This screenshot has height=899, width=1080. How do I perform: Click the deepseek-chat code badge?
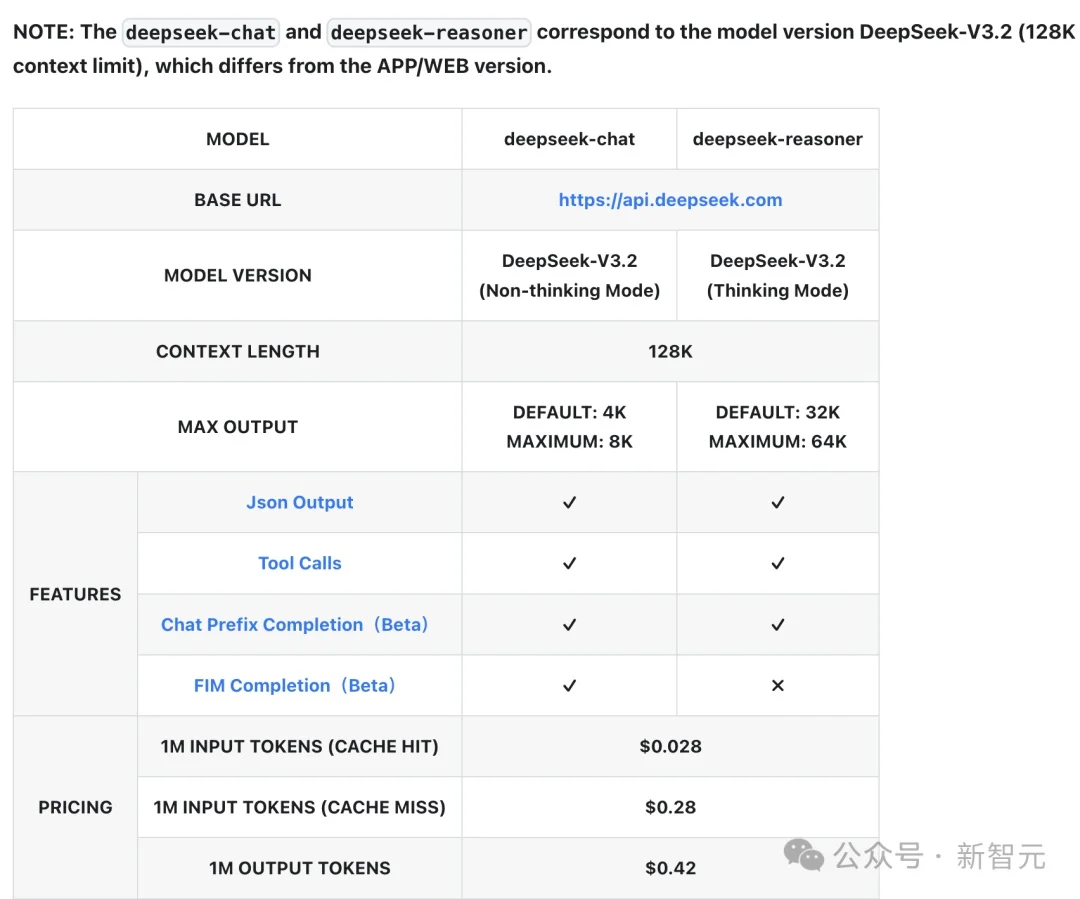click(200, 32)
